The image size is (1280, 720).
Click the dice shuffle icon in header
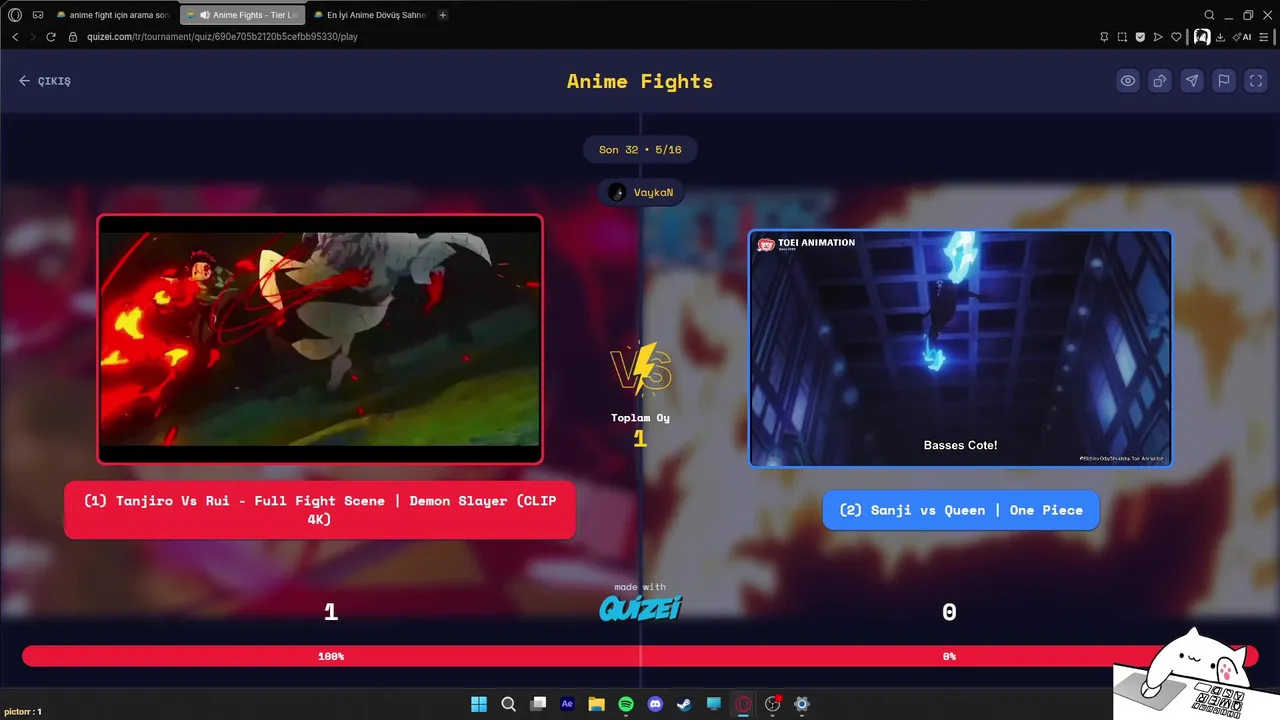click(x=1160, y=81)
